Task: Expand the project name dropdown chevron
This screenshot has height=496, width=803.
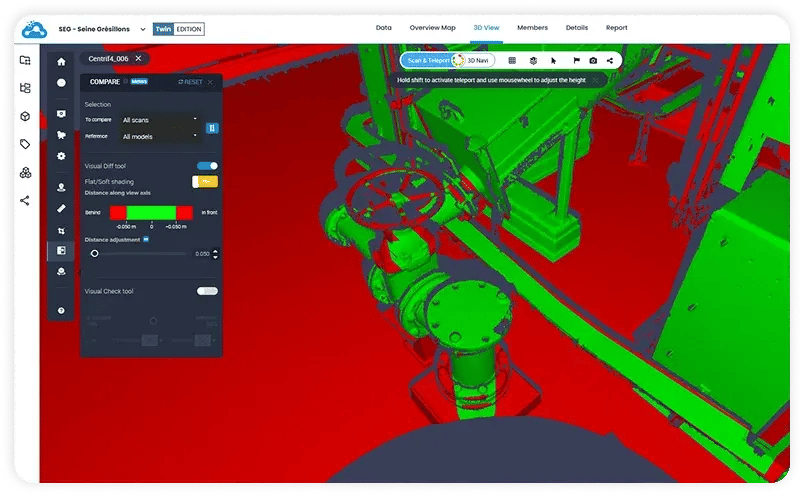Action: (143, 29)
